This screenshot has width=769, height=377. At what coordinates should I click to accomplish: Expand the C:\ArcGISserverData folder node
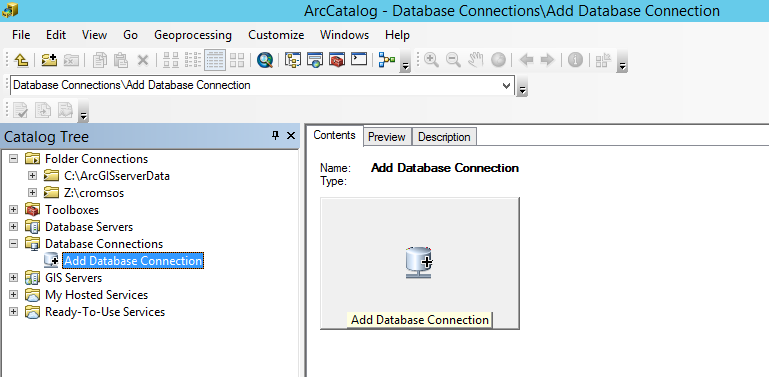[x=33, y=176]
